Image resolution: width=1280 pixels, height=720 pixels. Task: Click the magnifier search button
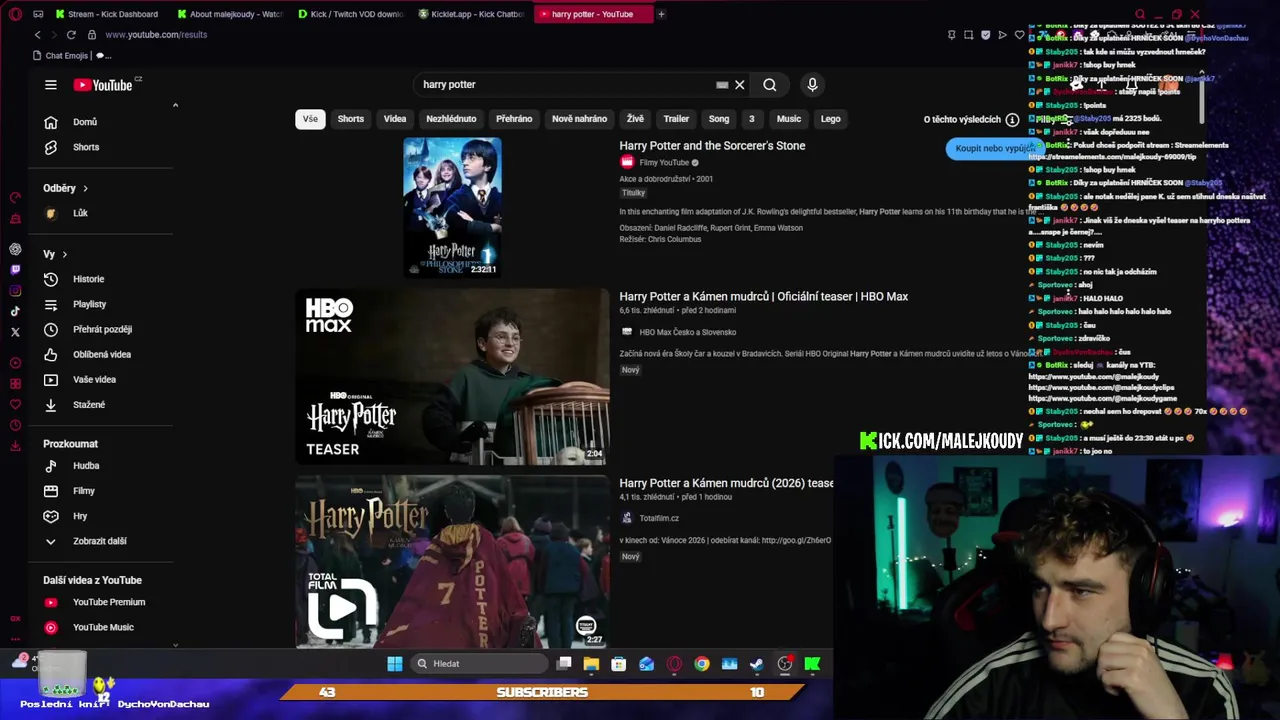point(770,85)
